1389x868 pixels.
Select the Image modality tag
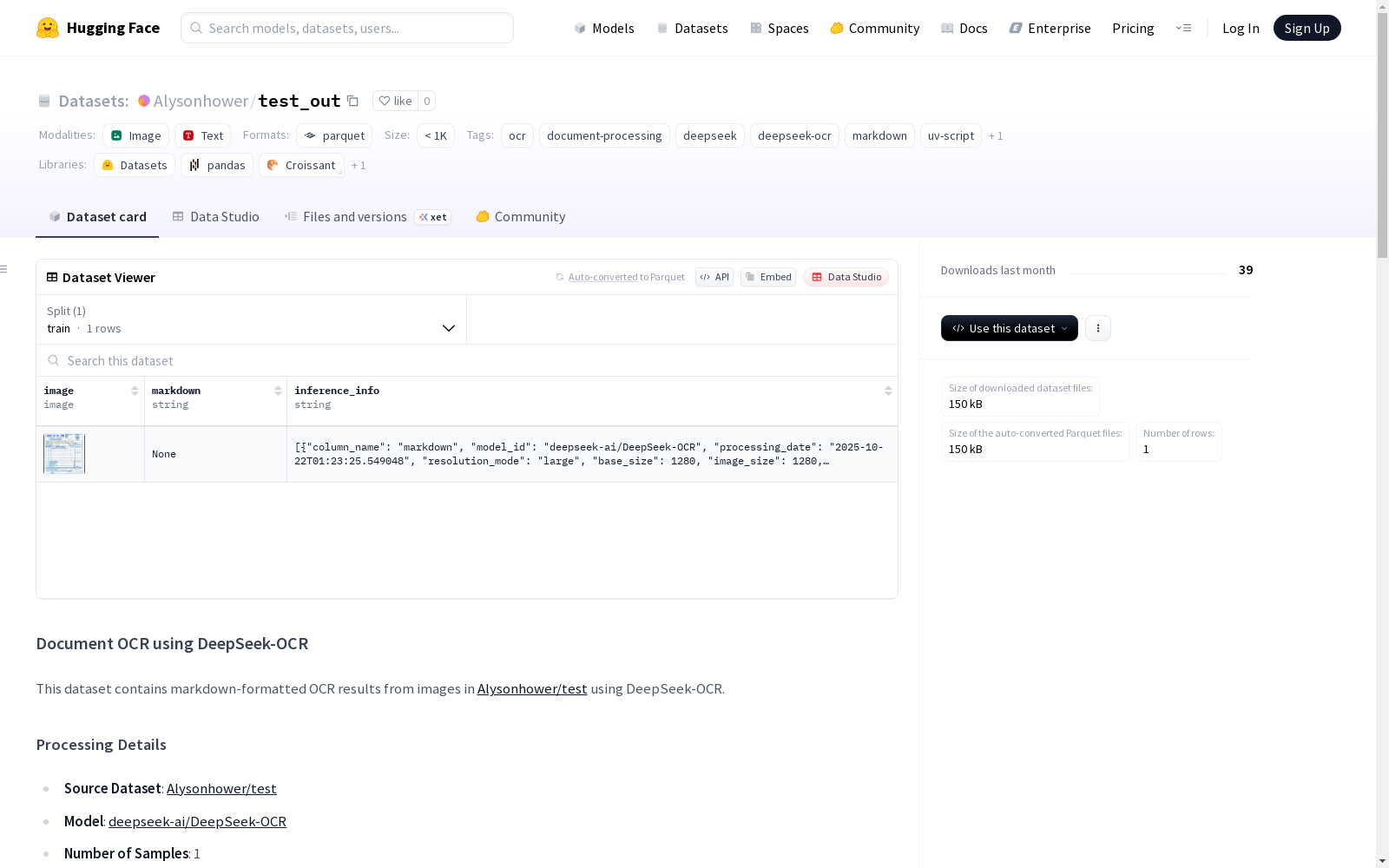pyautogui.click(x=136, y=135)
